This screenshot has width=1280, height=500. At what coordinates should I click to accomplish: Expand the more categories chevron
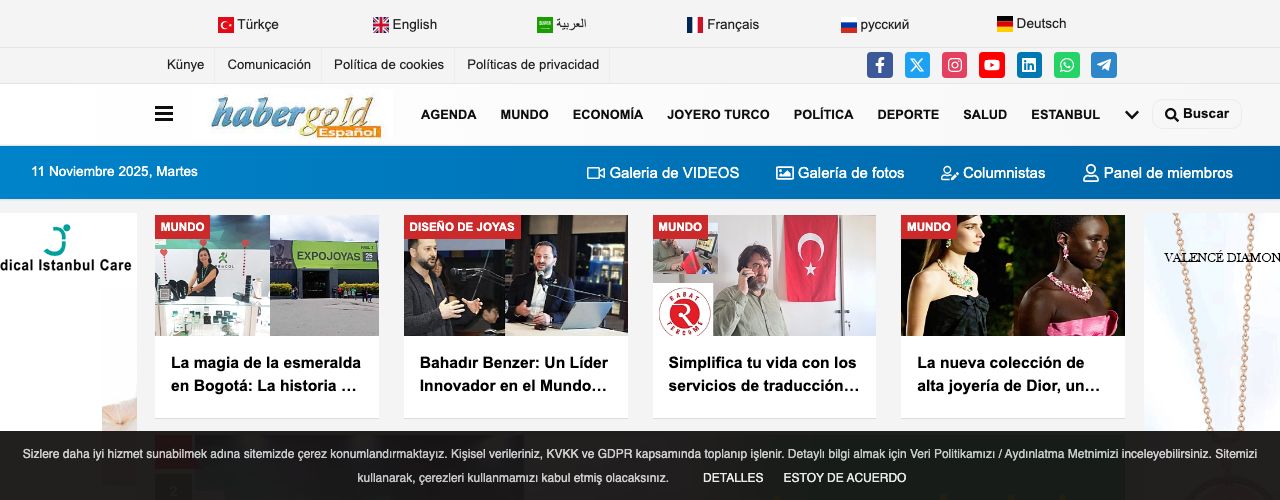[x=1132, y=115]
